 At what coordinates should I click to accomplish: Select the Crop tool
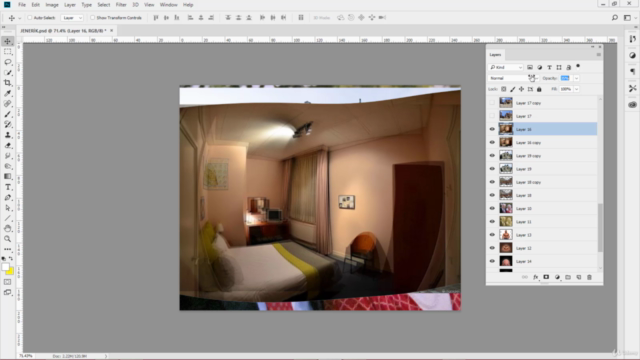[8, 83]
